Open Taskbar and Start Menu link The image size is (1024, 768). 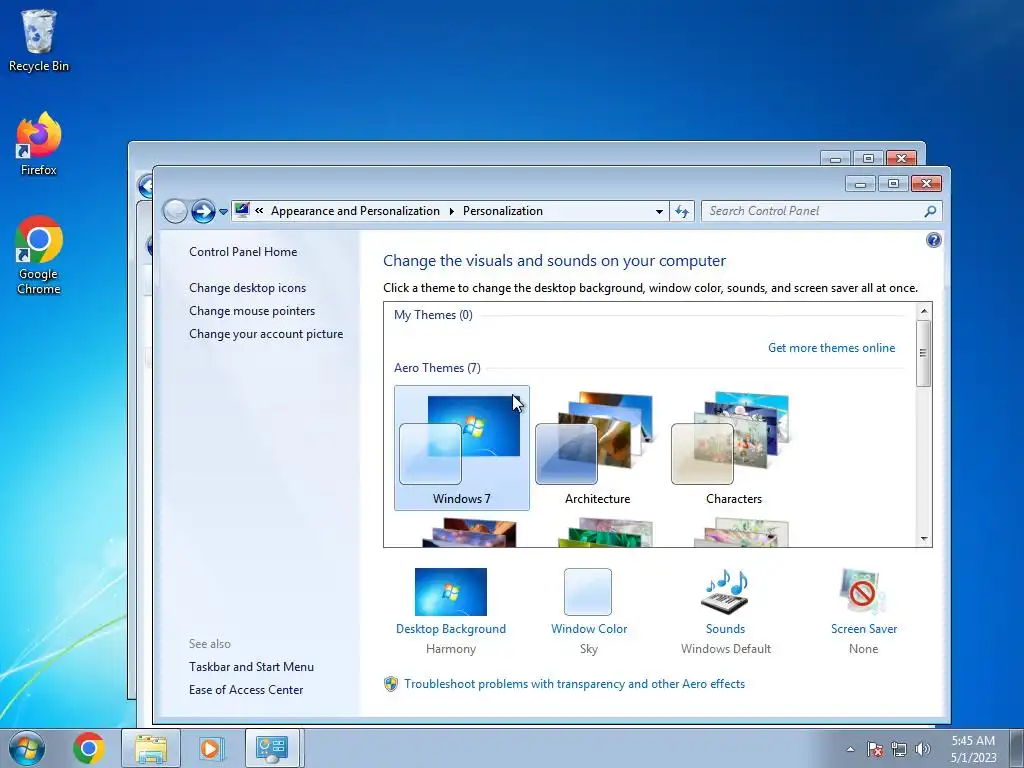tap(251, 667)
